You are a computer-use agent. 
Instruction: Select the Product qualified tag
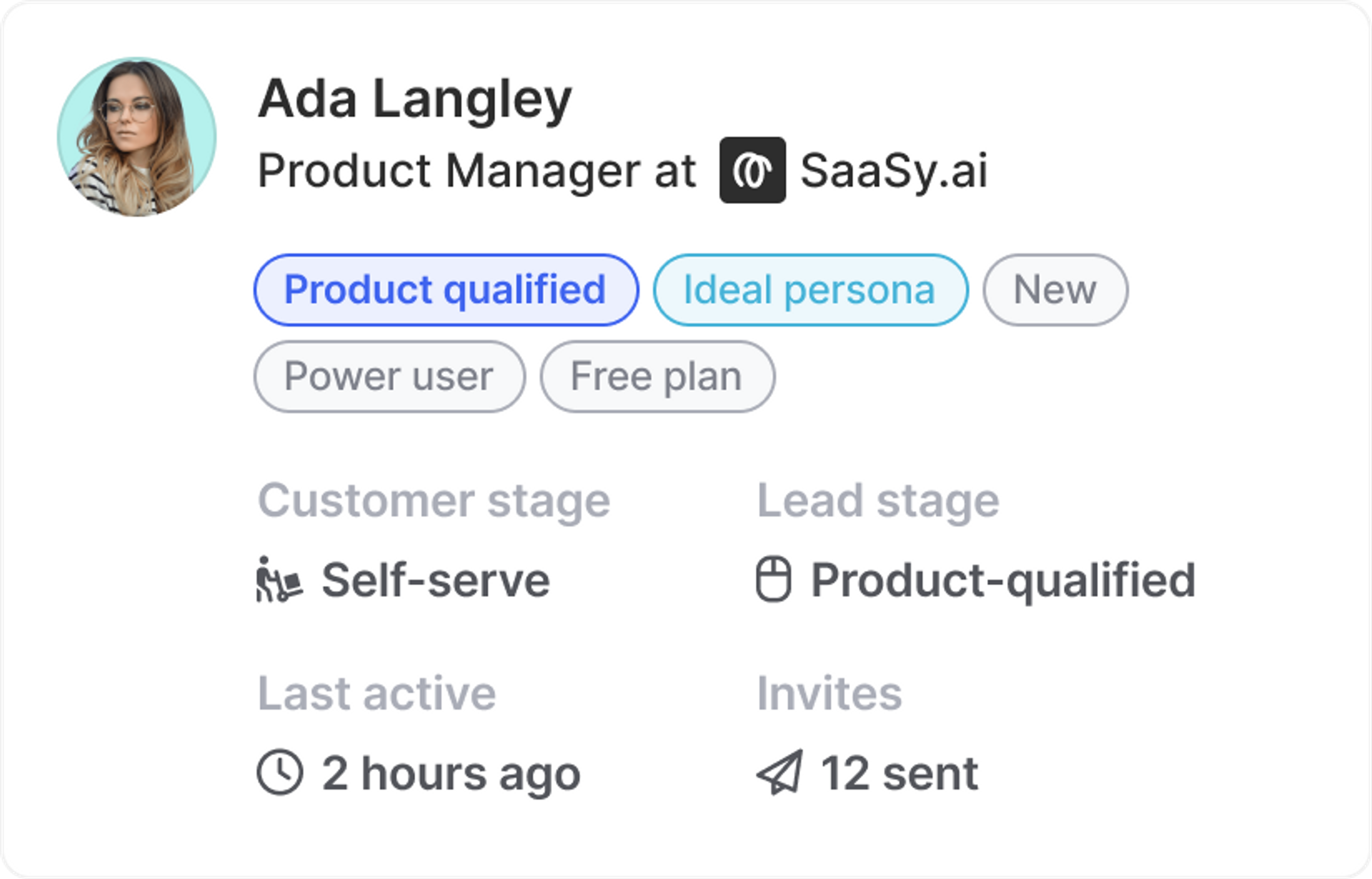point(446,290)
